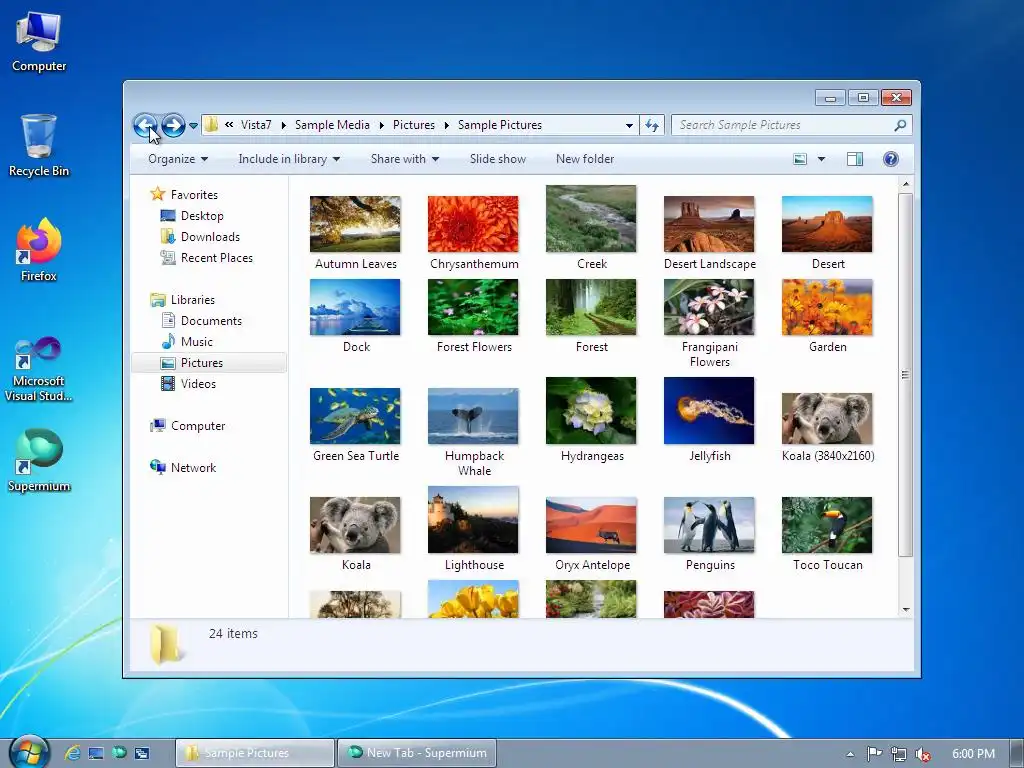Click the scroll up arrow of file list

tap(906, 185)
